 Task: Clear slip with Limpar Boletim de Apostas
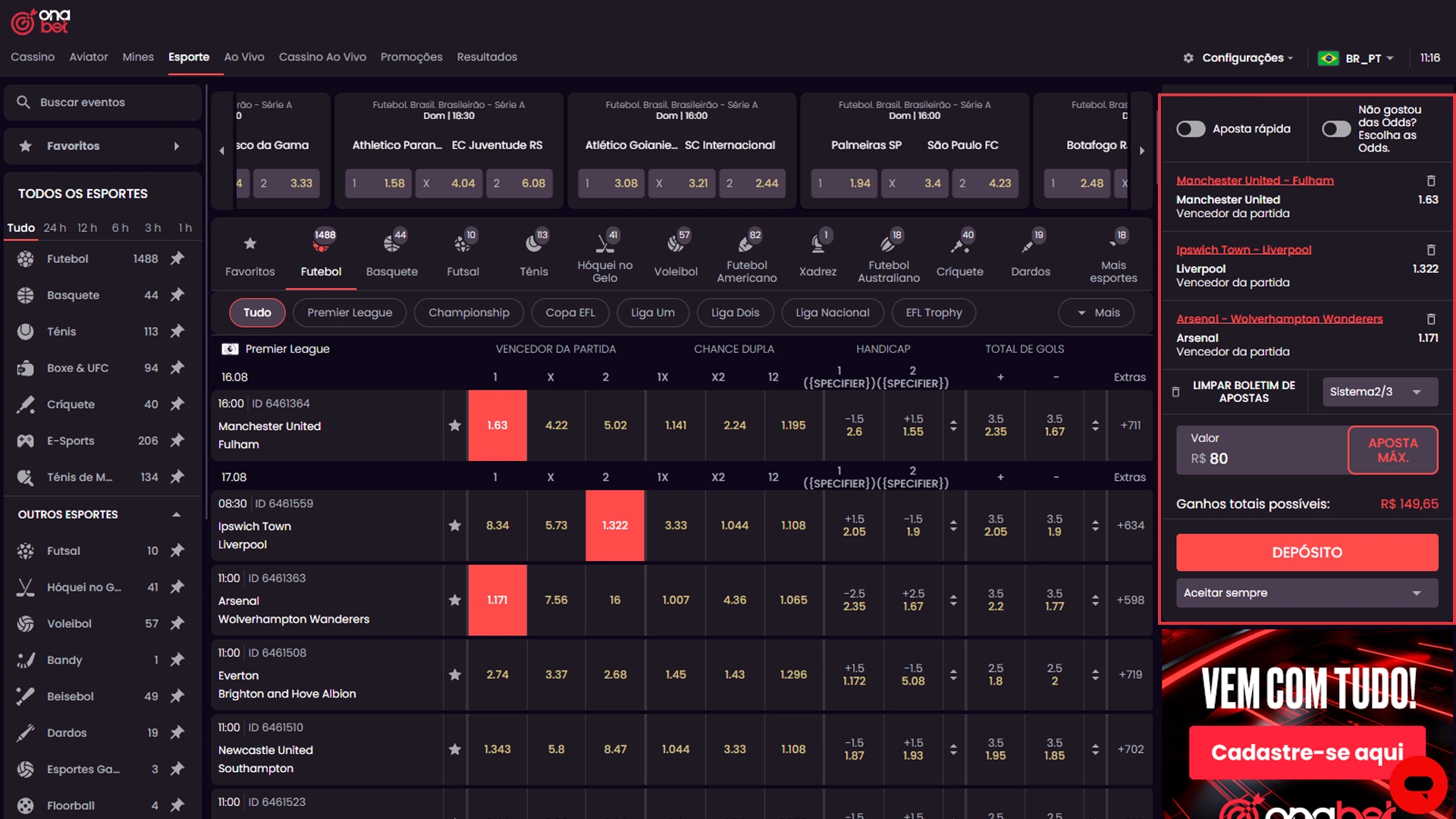1234,391
